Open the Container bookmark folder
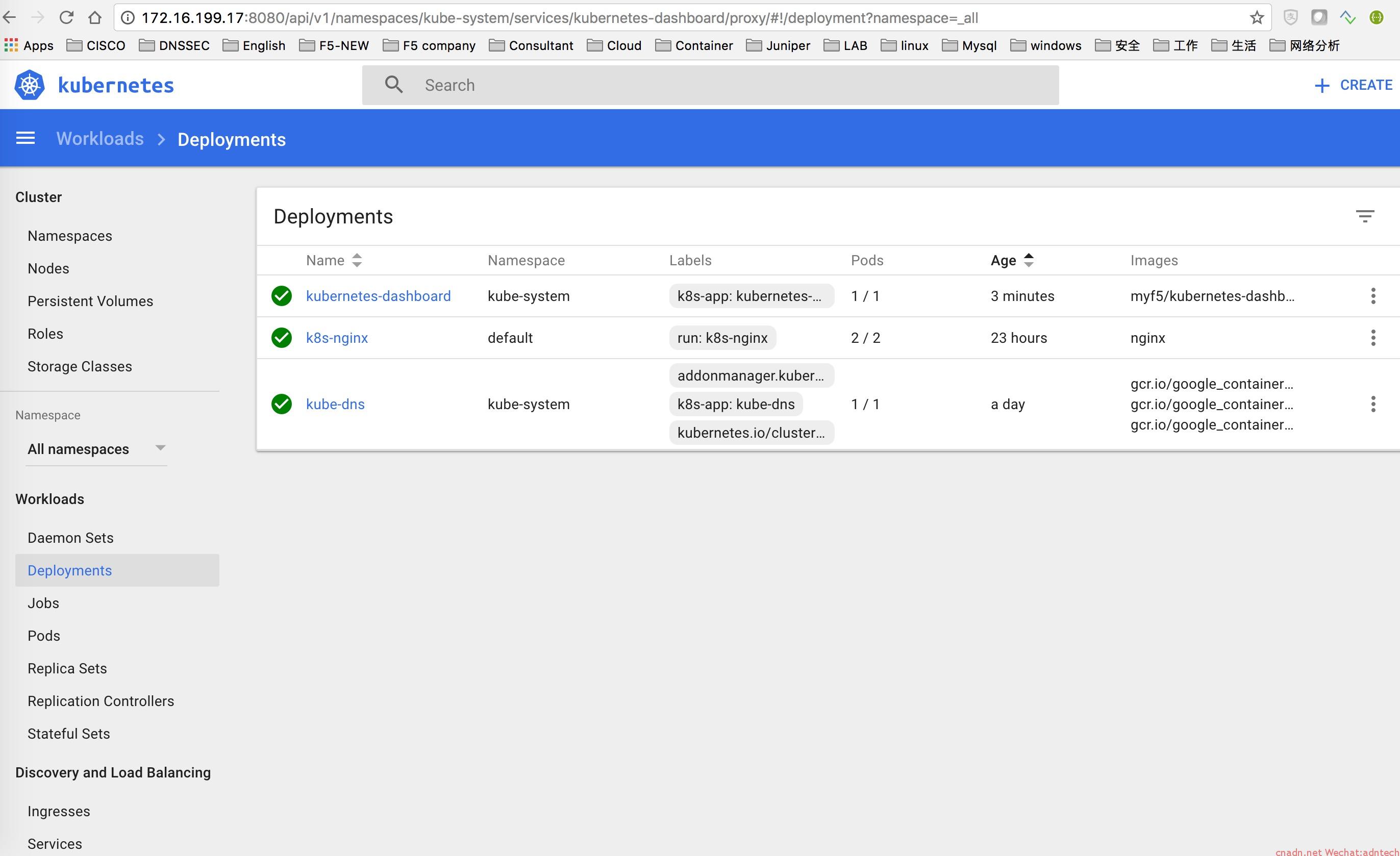Screen dimensions: 1400x856 click(x=694, y=45)
